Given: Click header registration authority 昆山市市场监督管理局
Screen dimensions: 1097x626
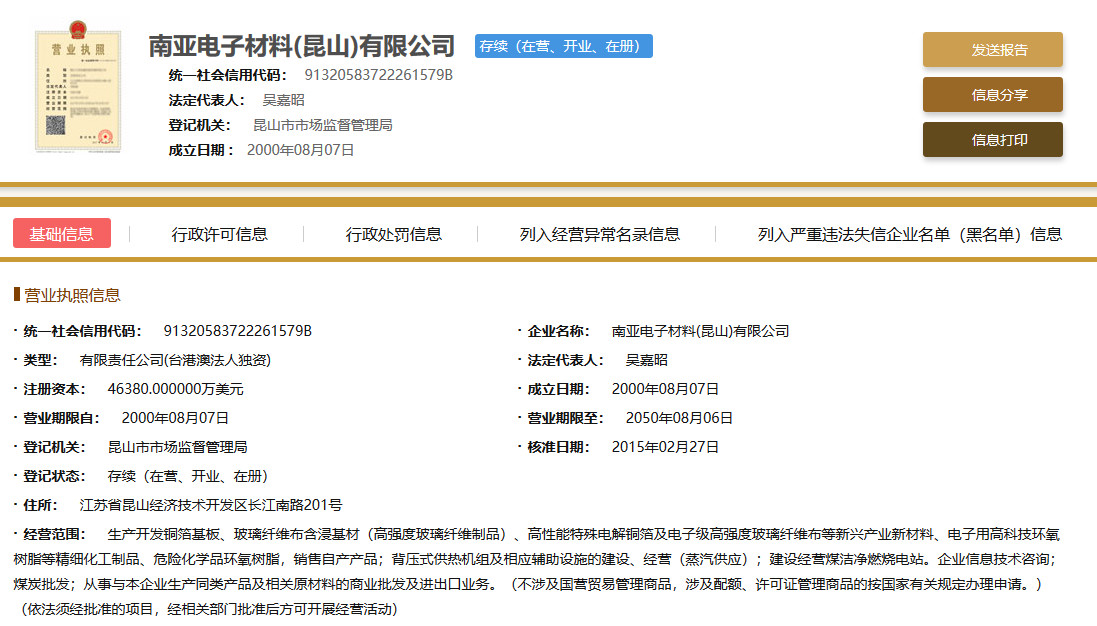Looking at the screenshot, I should 323,125.
